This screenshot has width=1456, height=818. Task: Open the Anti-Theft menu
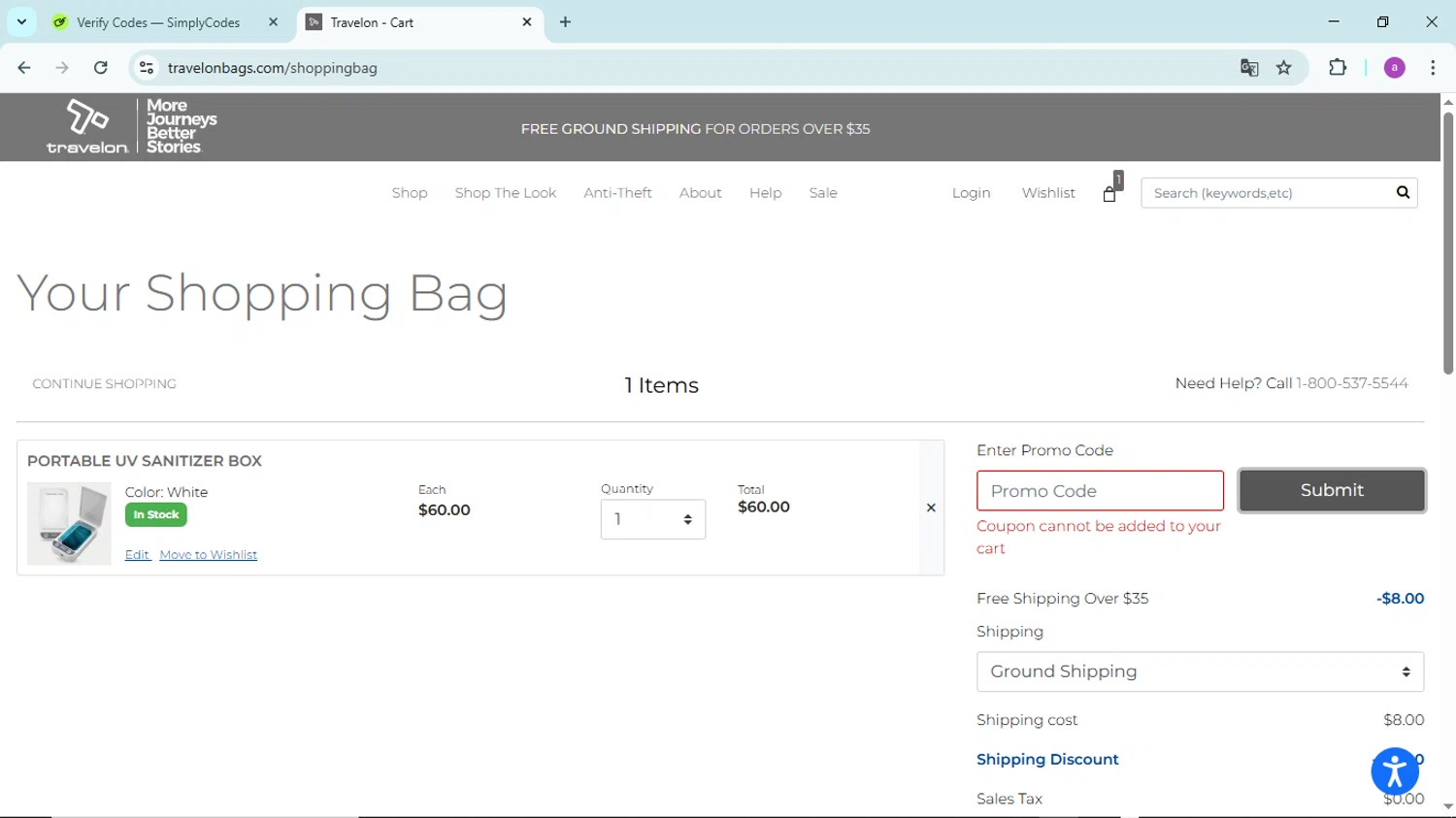pyautogui.click(x=617, y=193)
